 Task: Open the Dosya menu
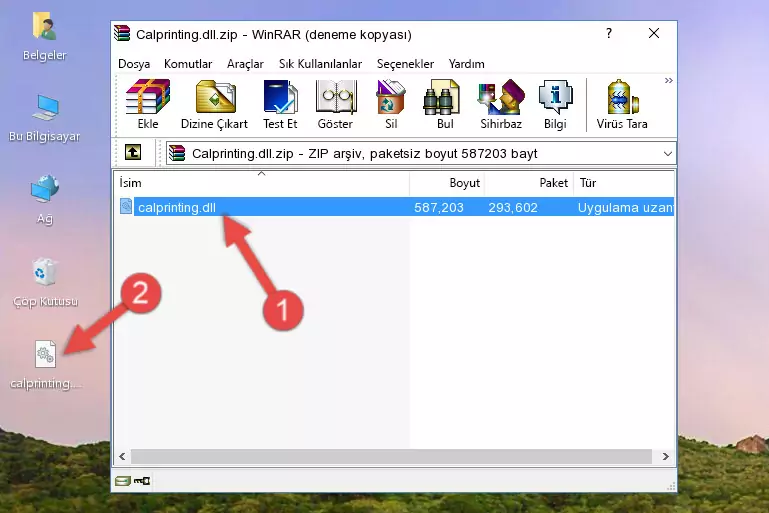coord(134,64)
